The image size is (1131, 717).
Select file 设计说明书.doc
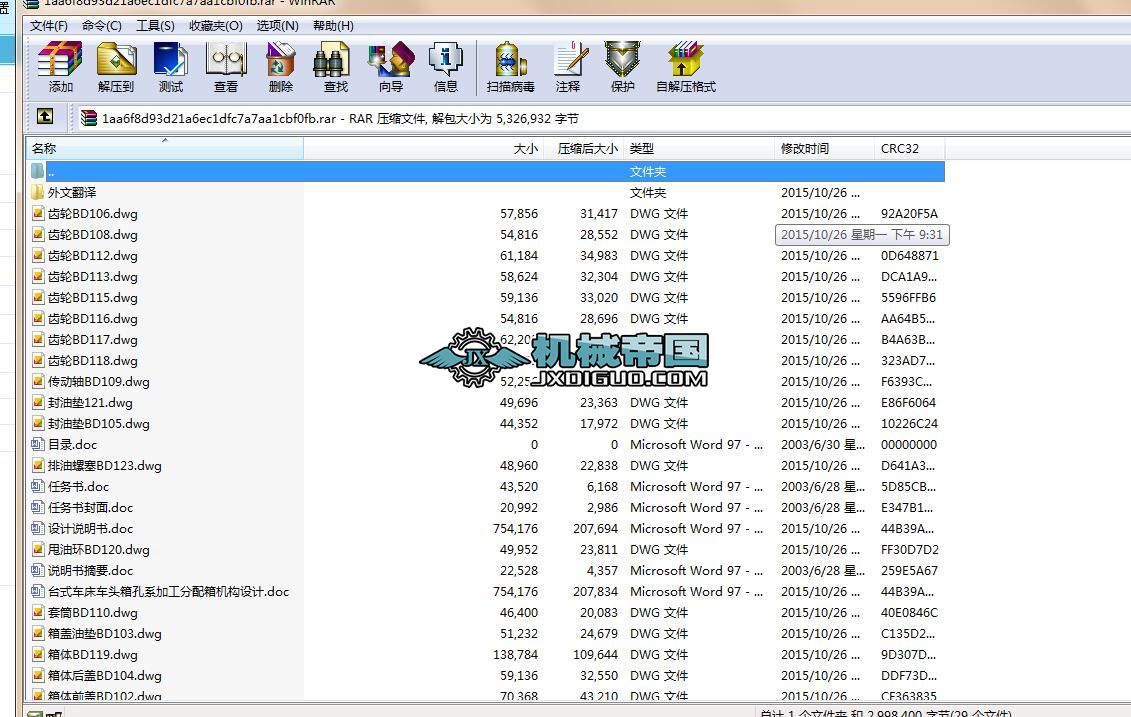pos(90,528)
